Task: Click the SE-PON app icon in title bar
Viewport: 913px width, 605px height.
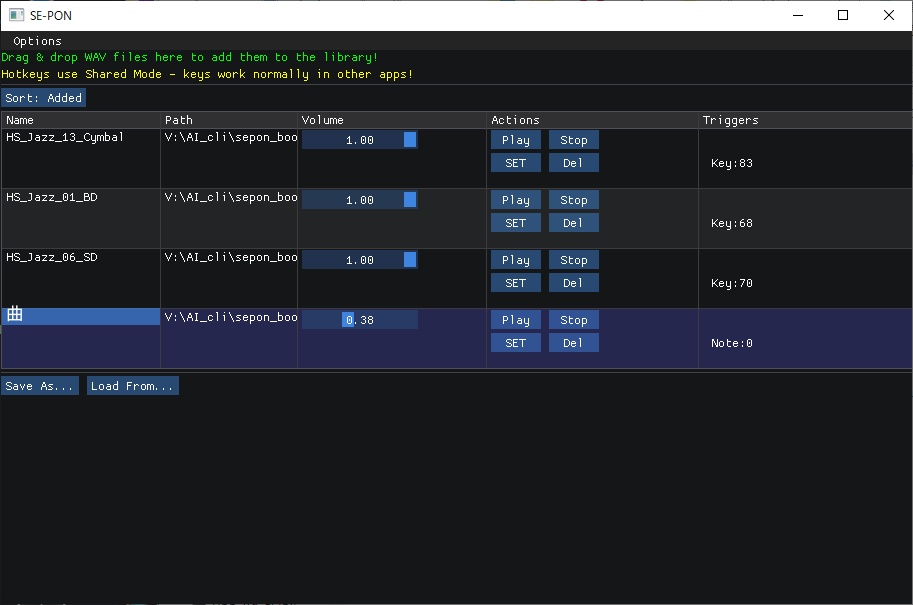Action: pyautogui.click(x=16, y=15)
